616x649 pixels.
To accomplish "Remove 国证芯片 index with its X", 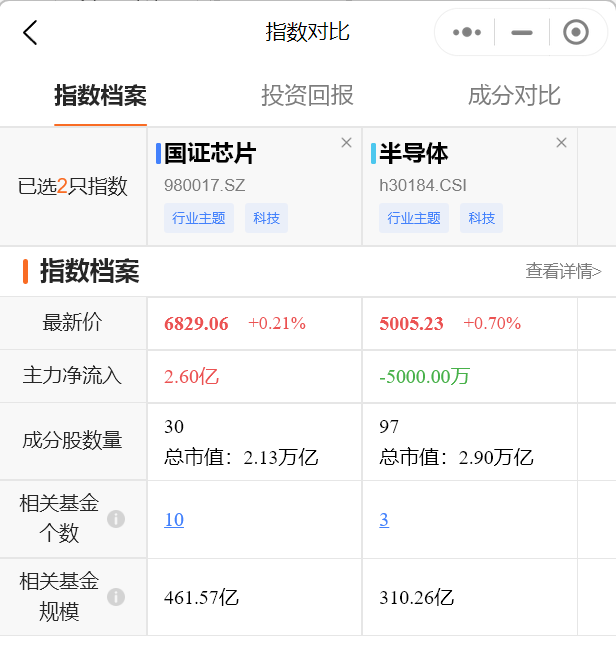I will (x=346, y=143).
